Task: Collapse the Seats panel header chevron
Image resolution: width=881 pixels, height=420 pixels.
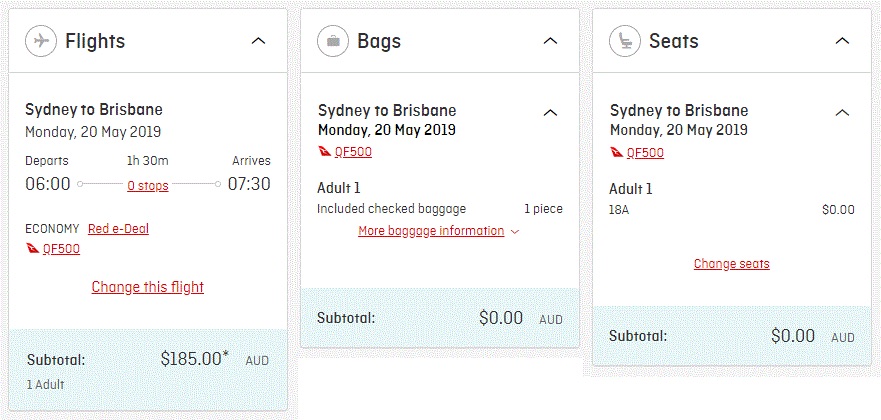Action: [x=842, y=41]
